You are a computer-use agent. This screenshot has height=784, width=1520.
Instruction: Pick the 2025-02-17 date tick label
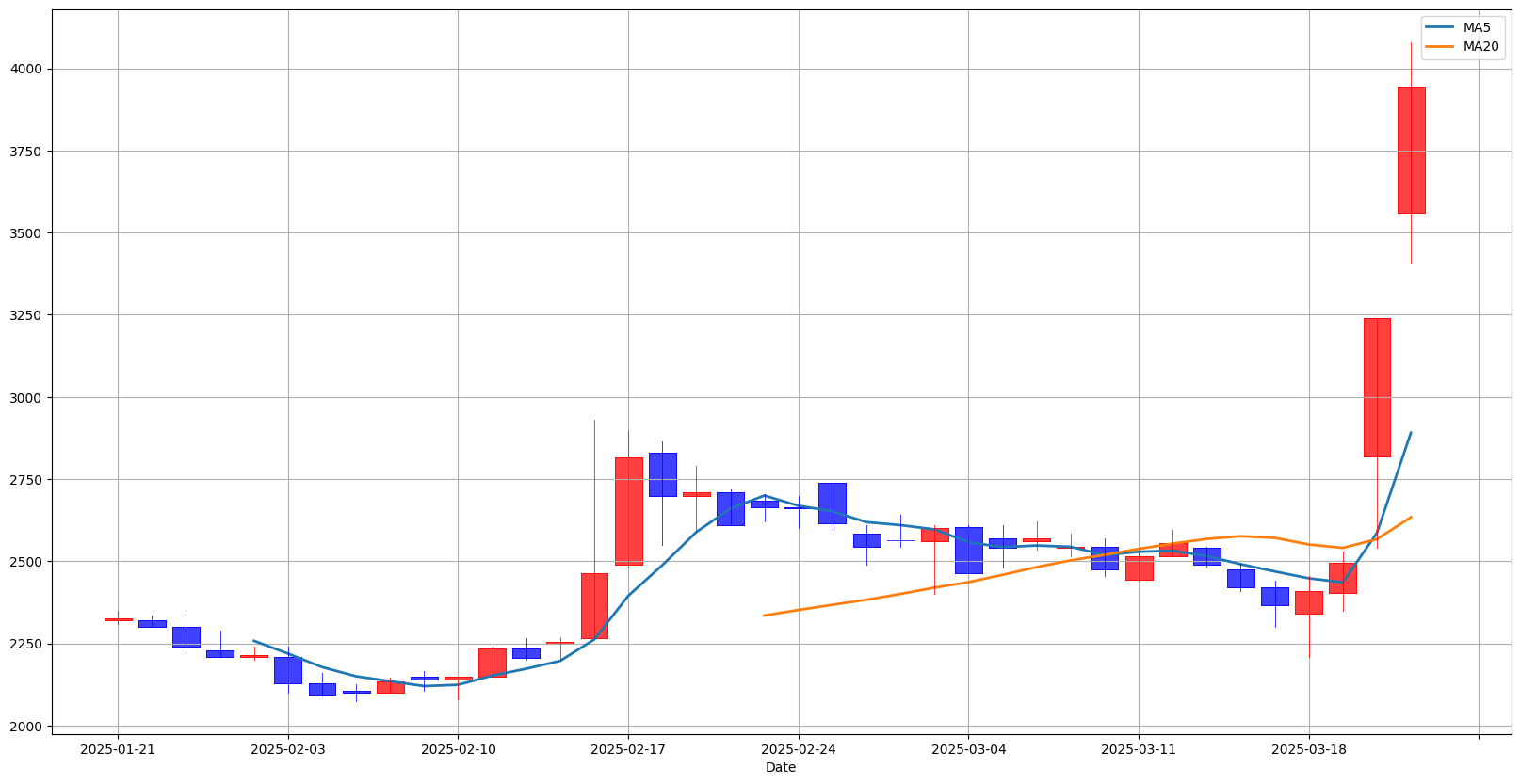(x=628, y=750)
